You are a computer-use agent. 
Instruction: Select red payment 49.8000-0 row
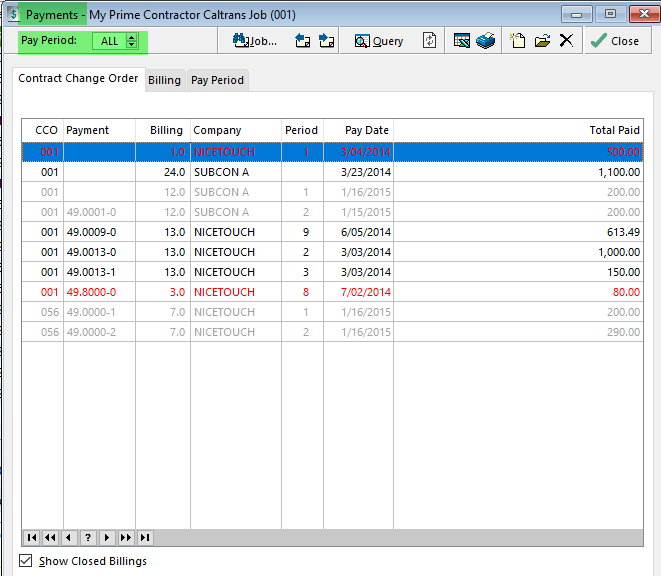[332, 292]
